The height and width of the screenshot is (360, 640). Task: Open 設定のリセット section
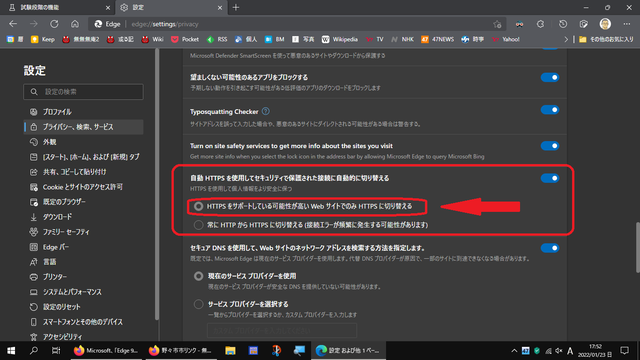point(83,307)
